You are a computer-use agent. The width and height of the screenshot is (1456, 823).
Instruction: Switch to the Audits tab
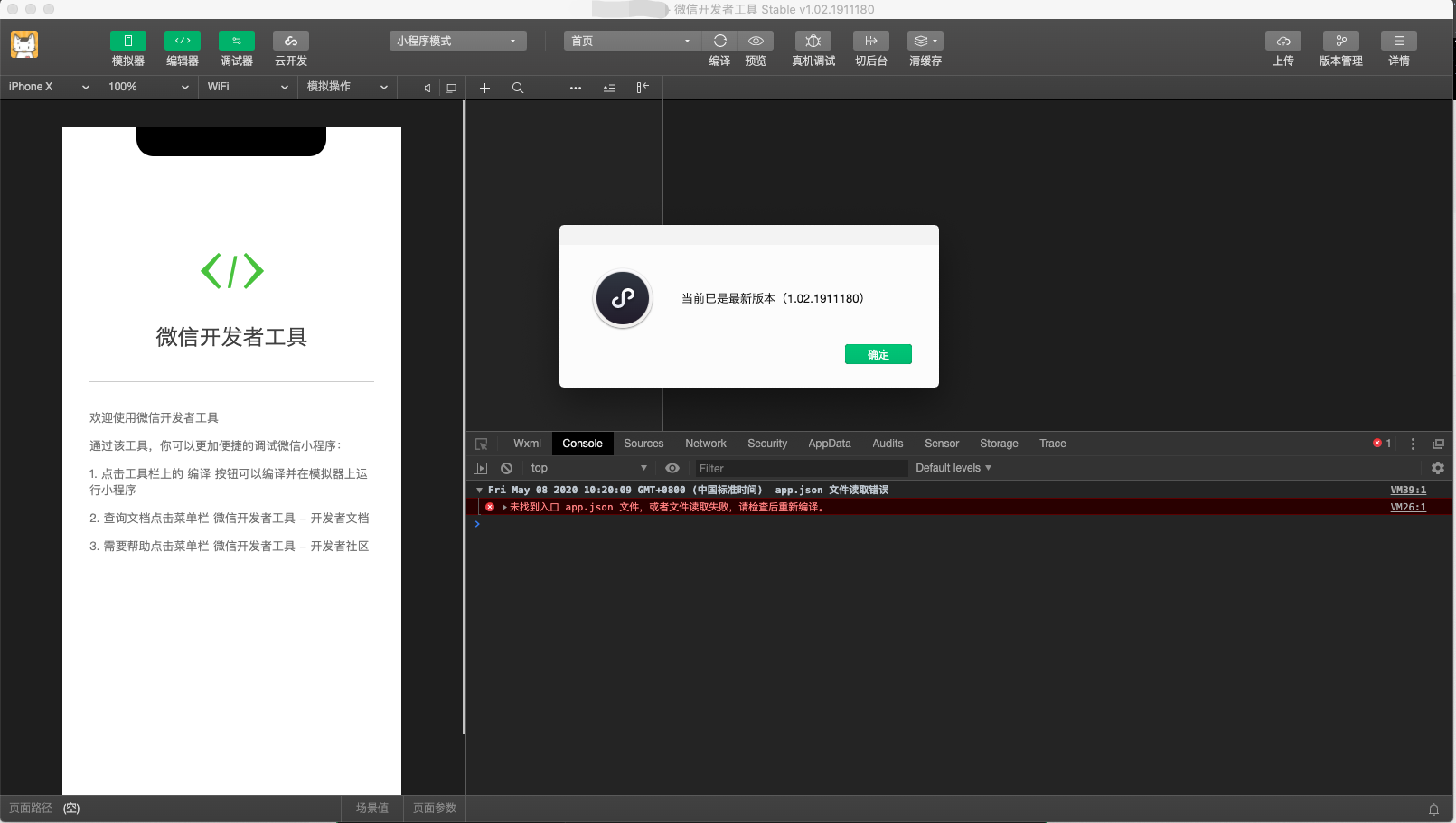coord(888,444)
